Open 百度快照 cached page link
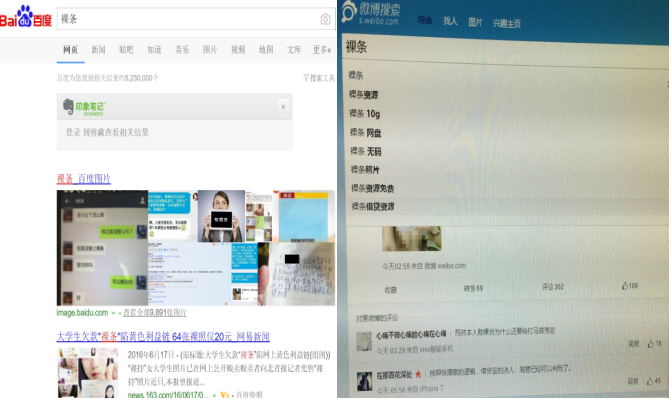Image resolution: width=672 pixels, height=408 pixels. click(x=249, y=395)
